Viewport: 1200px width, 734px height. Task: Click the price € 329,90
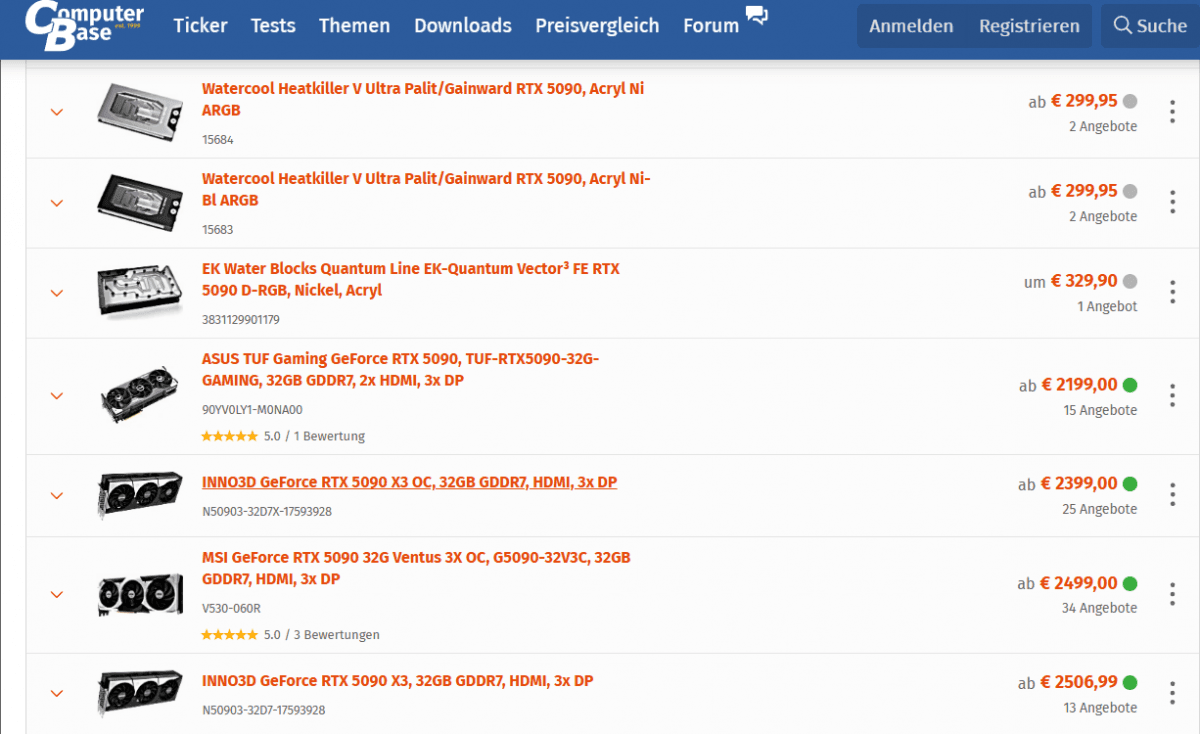coord(1084,281)
